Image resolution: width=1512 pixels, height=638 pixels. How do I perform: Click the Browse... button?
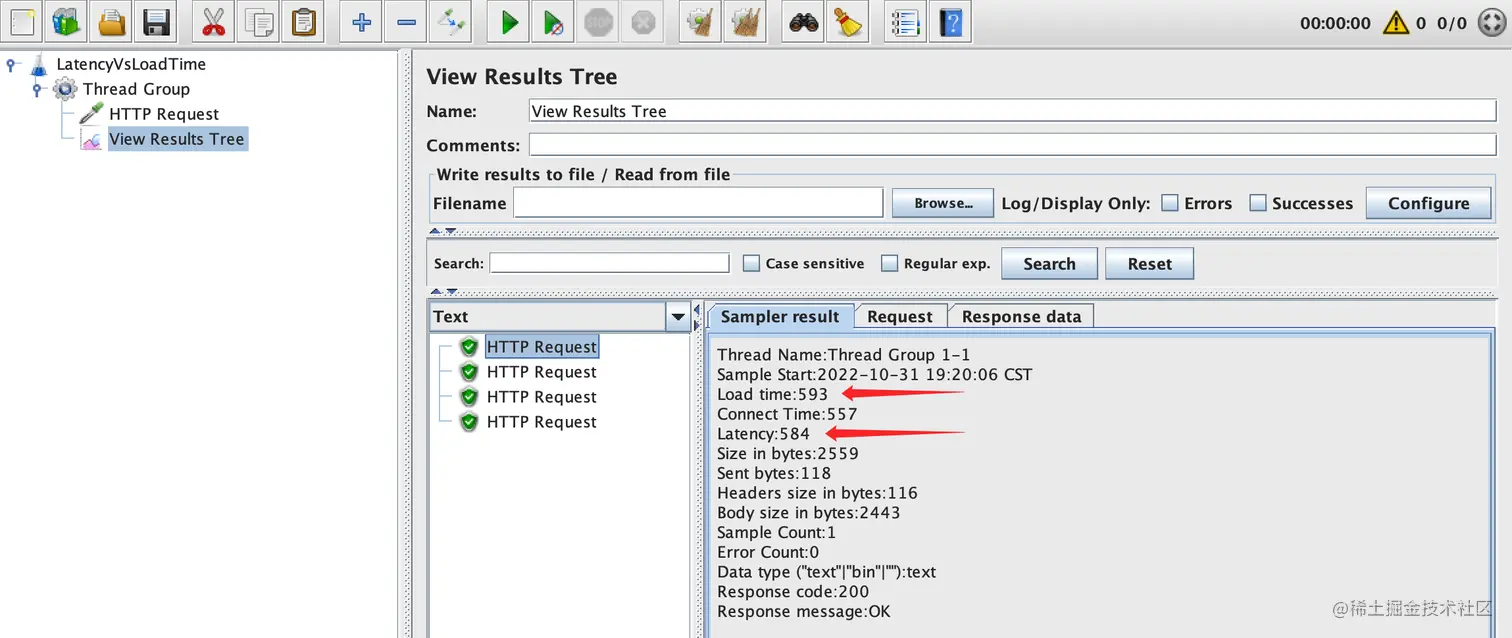[943, 203]
